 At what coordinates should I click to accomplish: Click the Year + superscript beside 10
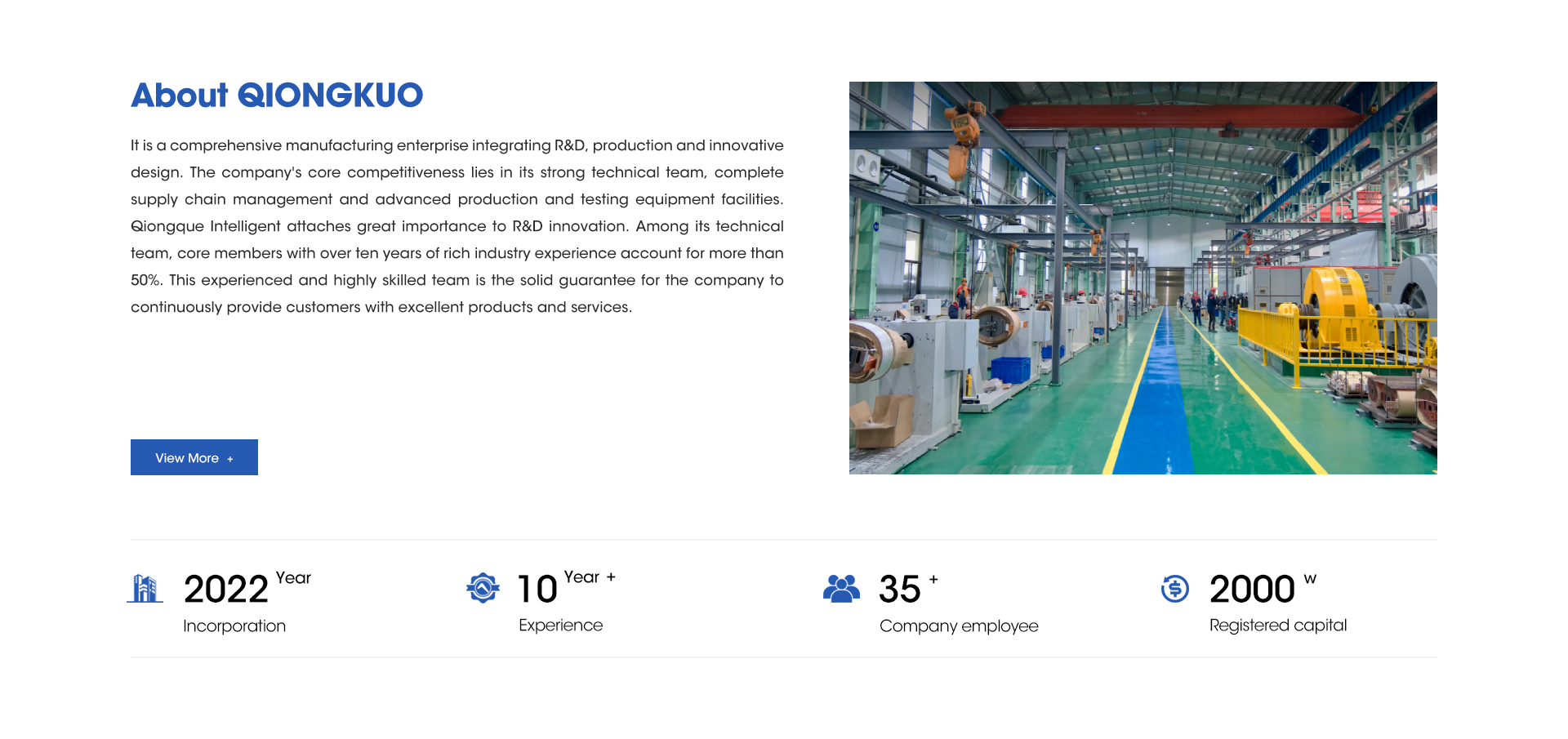pos(589,577)
